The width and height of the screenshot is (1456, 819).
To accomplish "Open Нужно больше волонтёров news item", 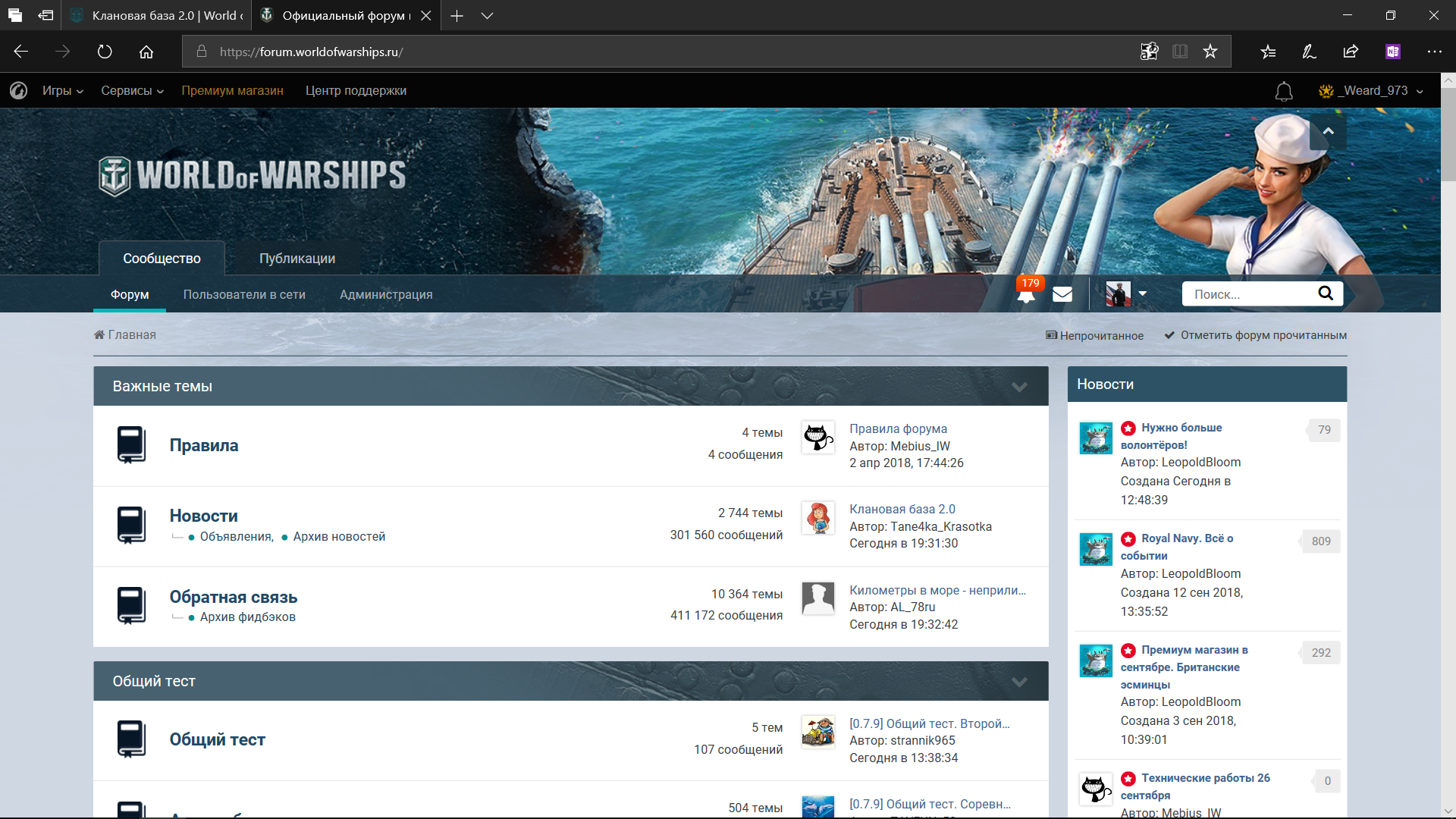I will coord(1172,436).
